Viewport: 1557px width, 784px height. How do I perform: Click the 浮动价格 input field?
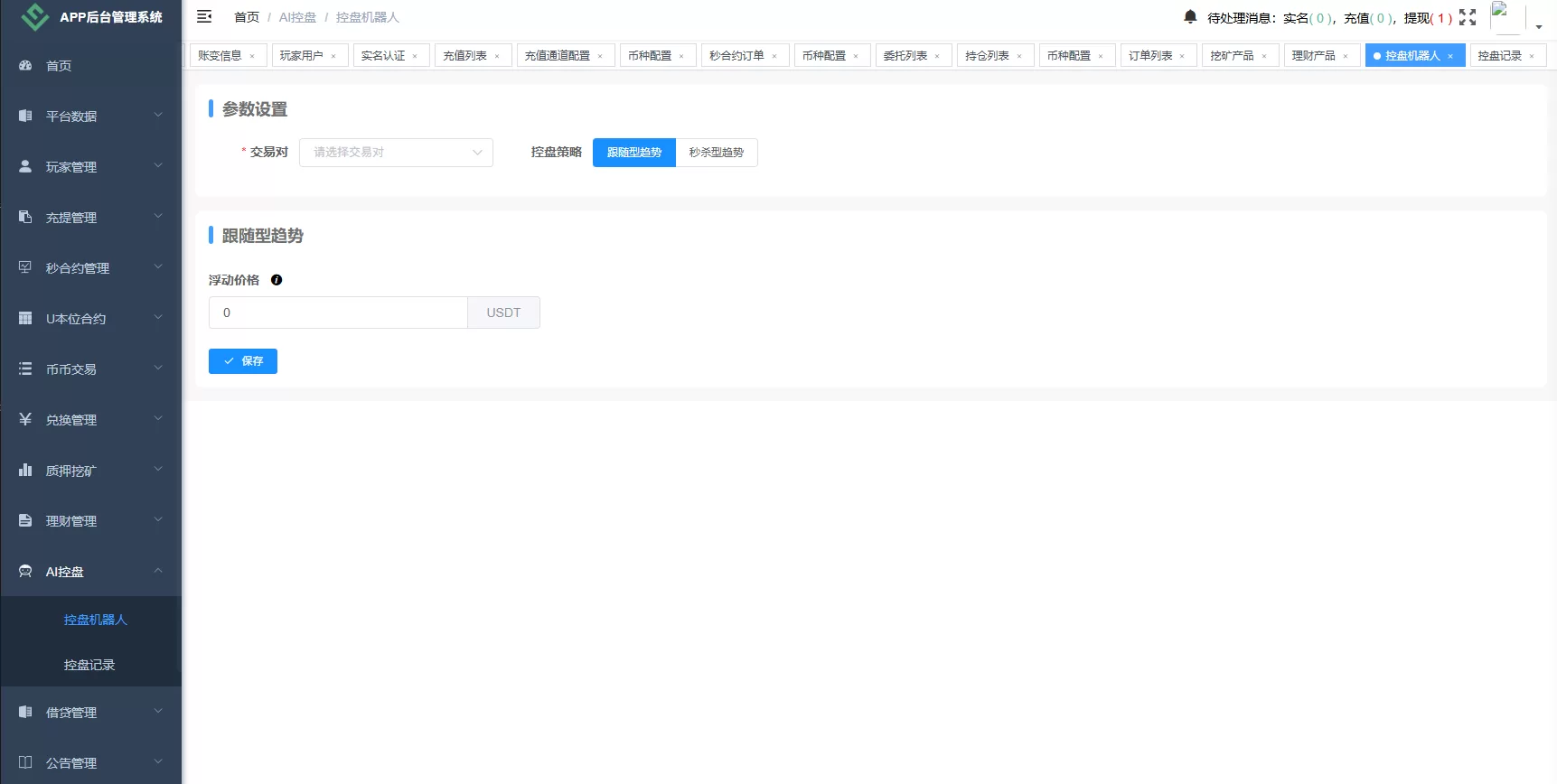(x=338, y=313)
